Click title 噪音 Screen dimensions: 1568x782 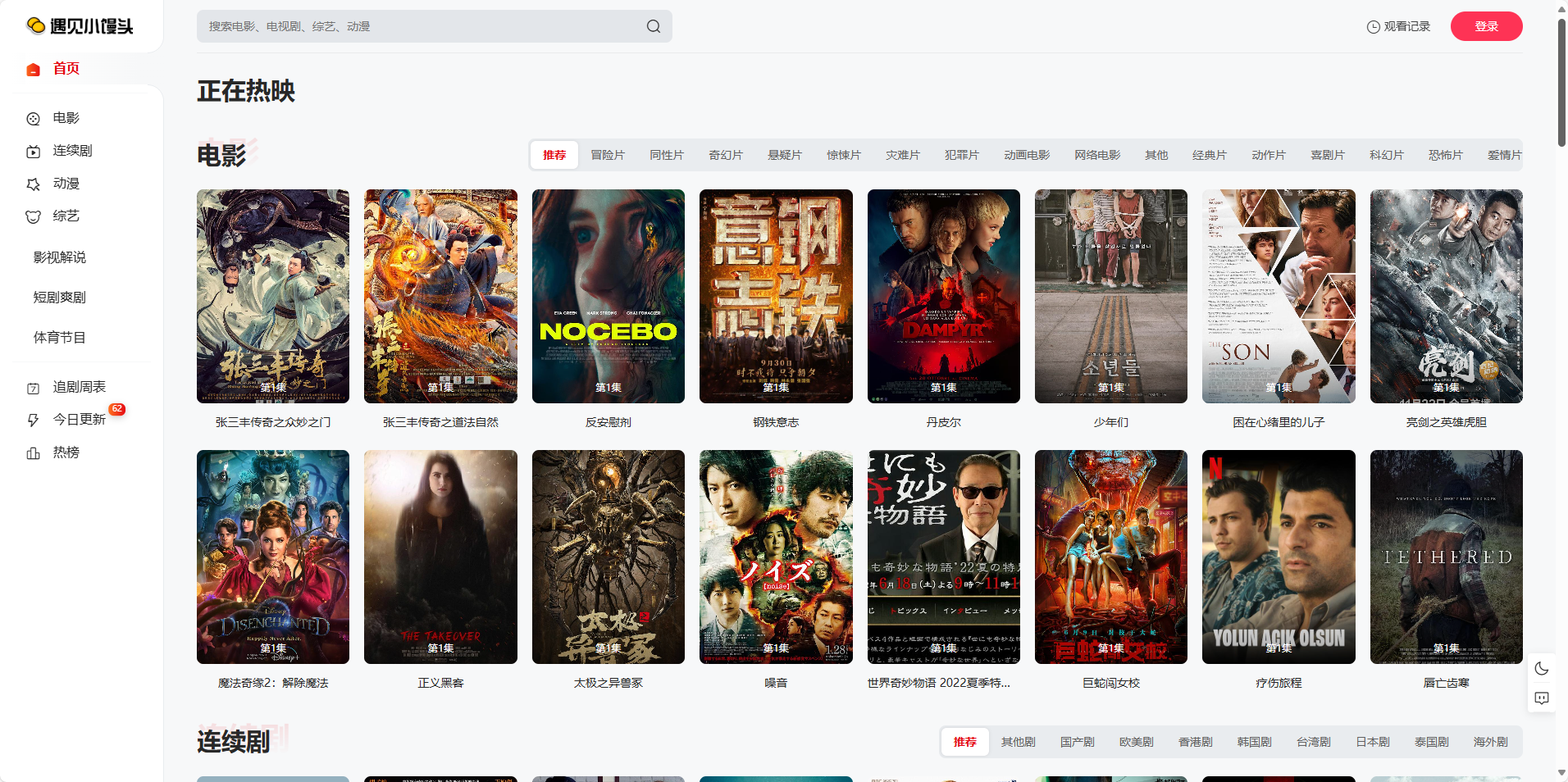[776, 683]
